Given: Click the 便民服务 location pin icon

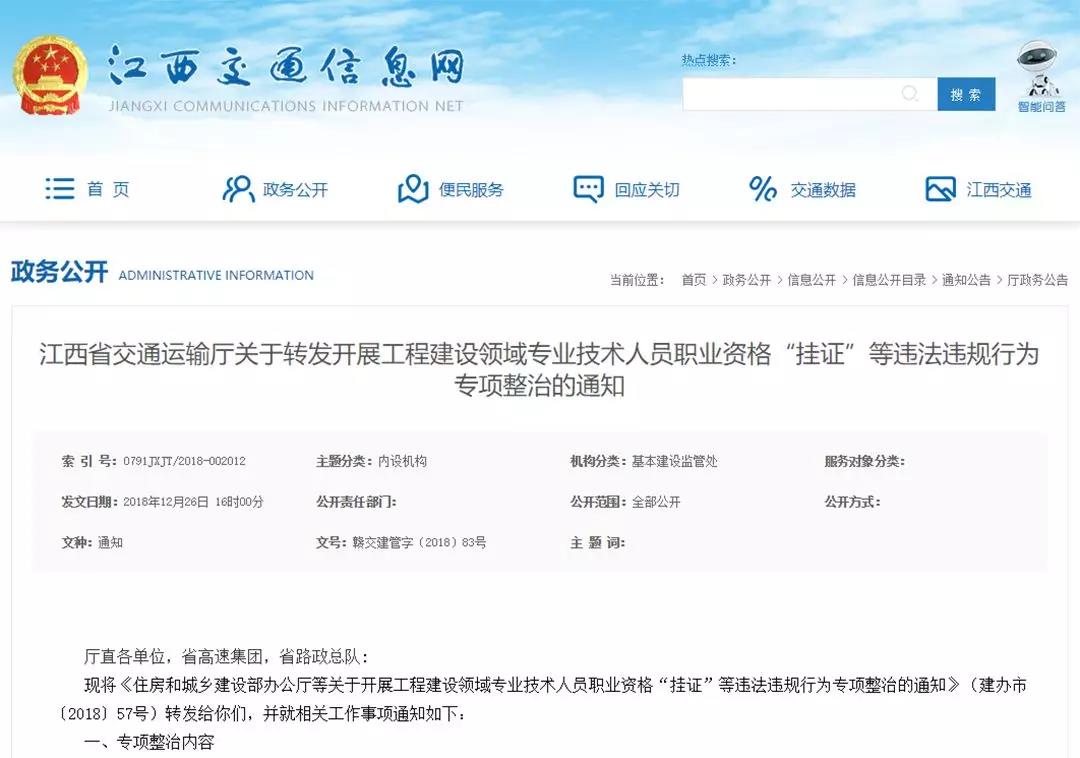Looking at the screenshot, I should point(412,188).
